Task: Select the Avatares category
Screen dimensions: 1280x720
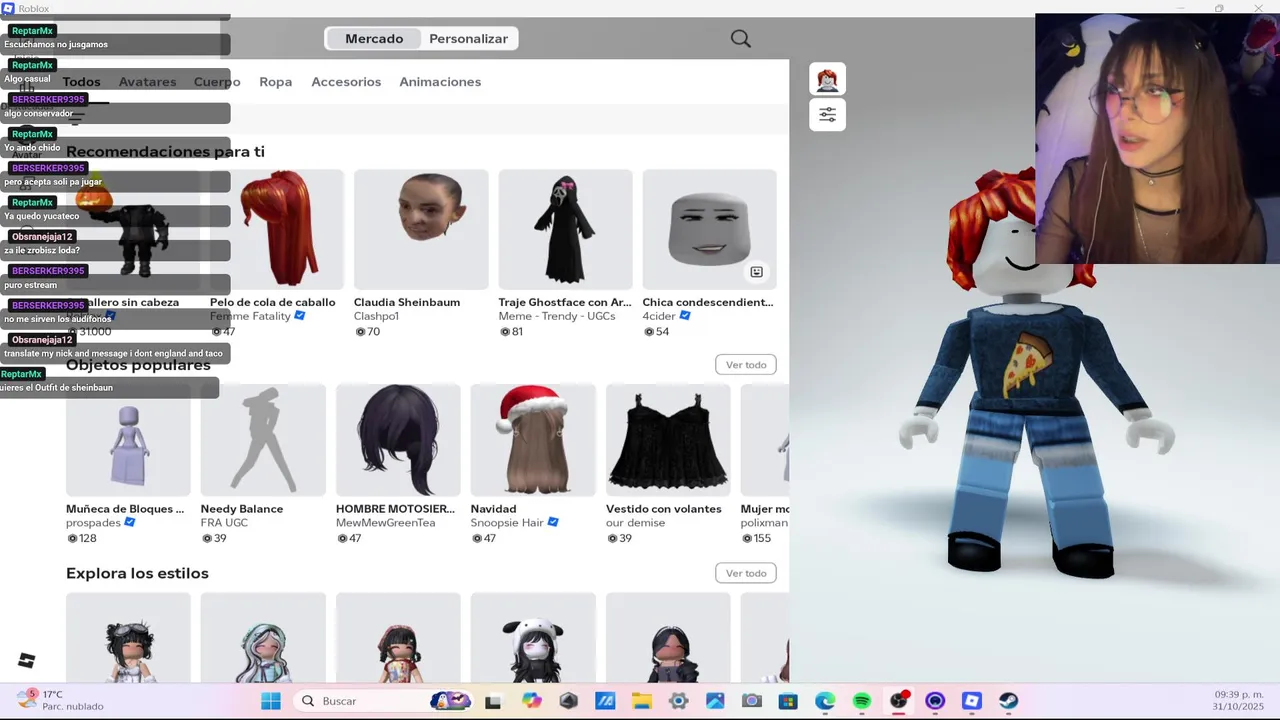Action: [x=147, y=82]
